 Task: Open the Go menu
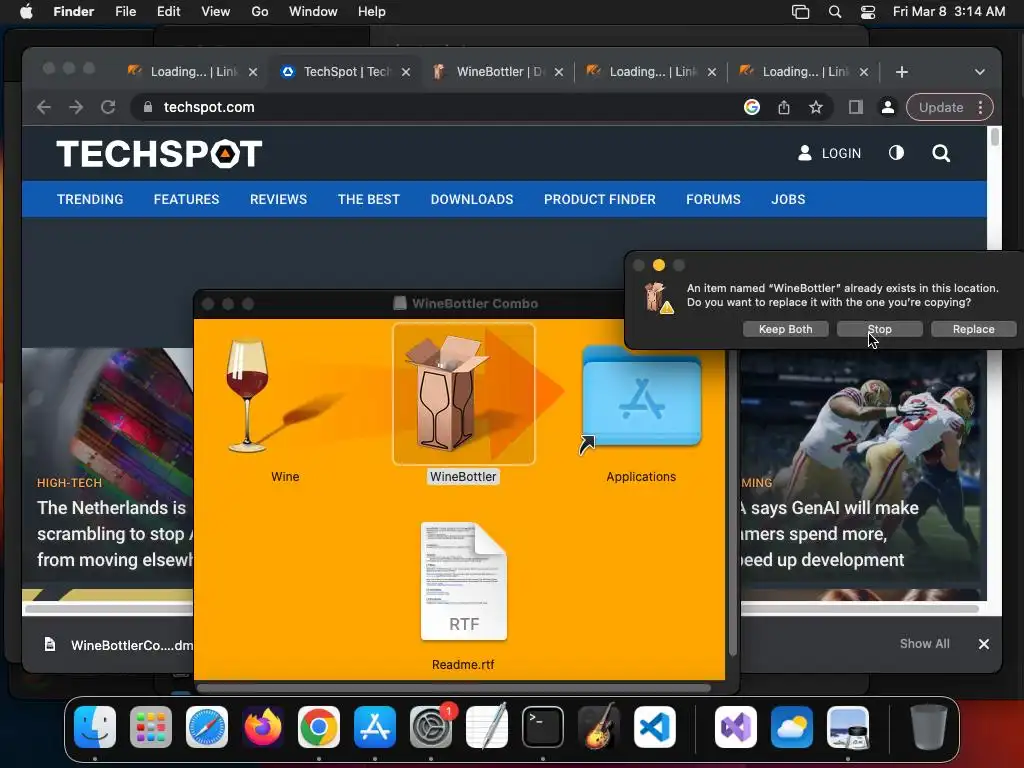(260, 12)
